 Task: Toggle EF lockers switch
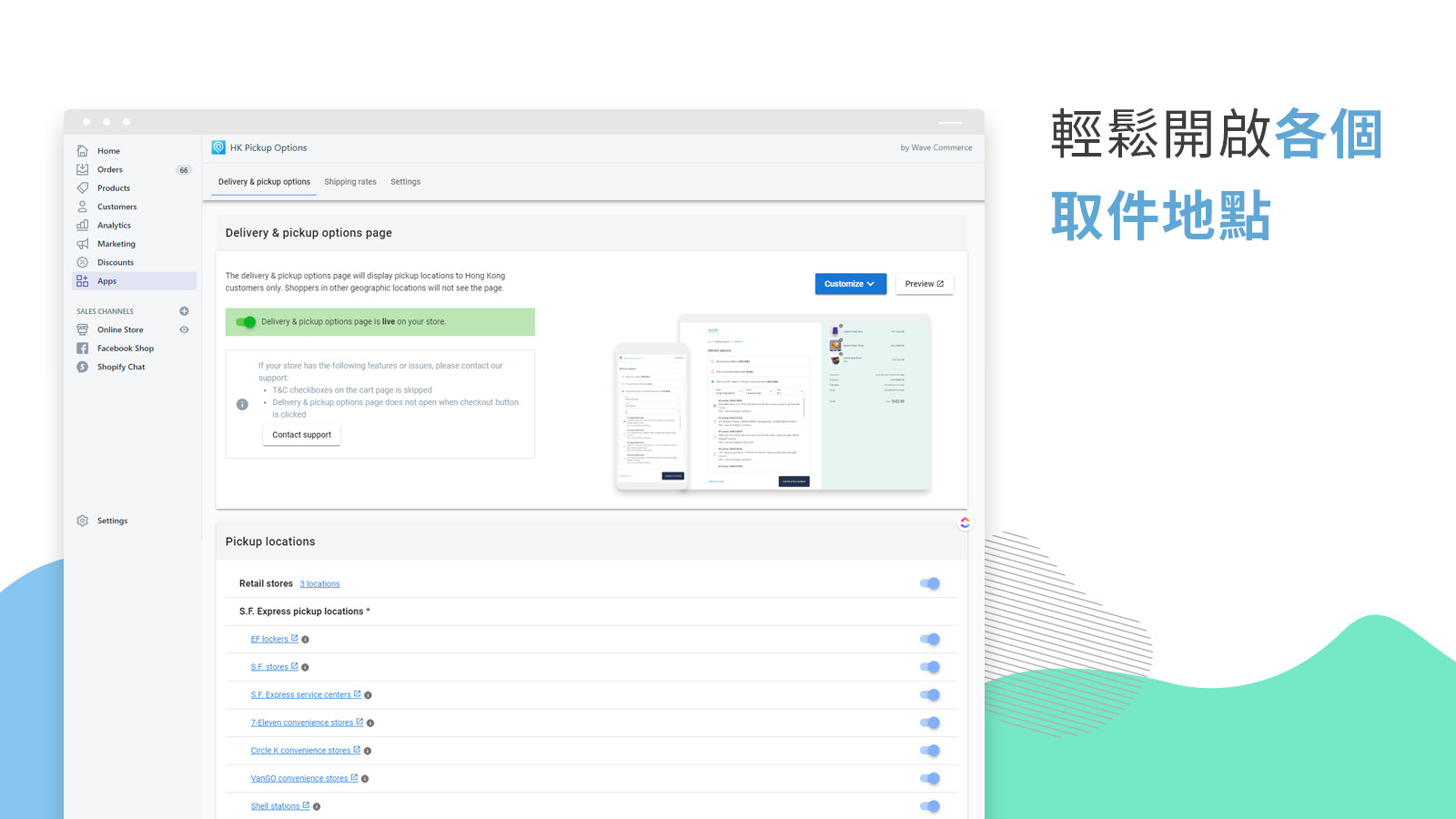click(930, 639)
